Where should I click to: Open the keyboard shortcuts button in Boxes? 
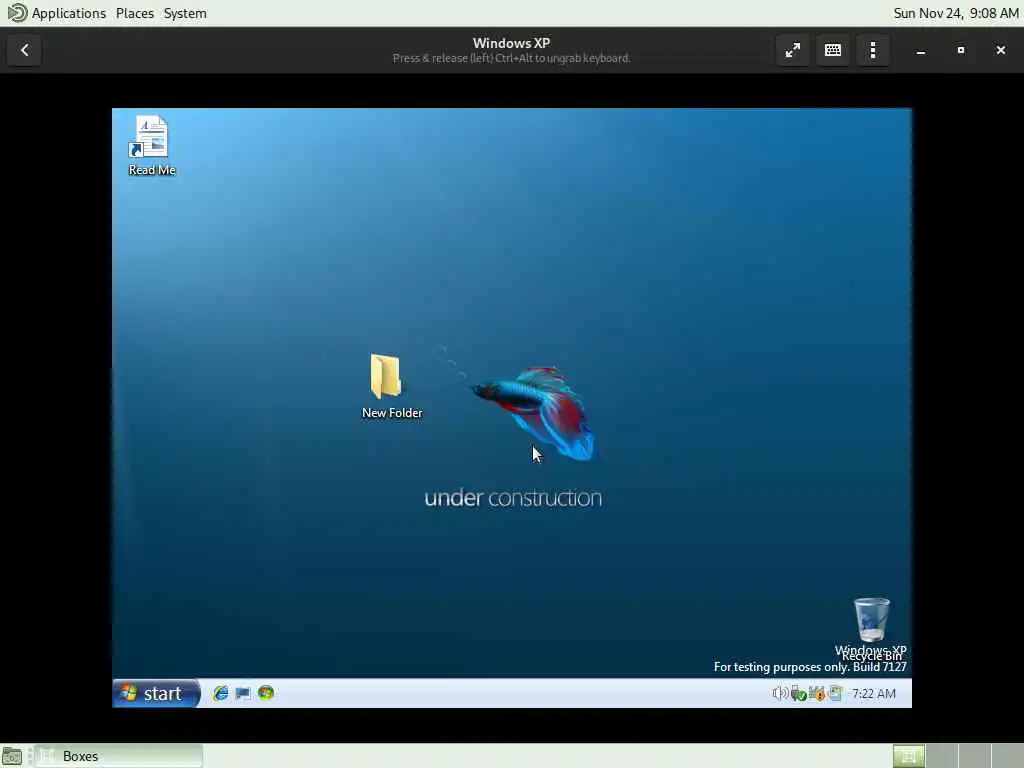833,50
